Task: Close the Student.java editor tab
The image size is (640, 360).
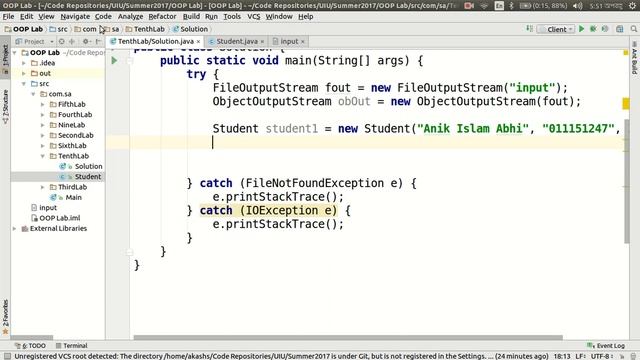Action: [x=262, y=42]
